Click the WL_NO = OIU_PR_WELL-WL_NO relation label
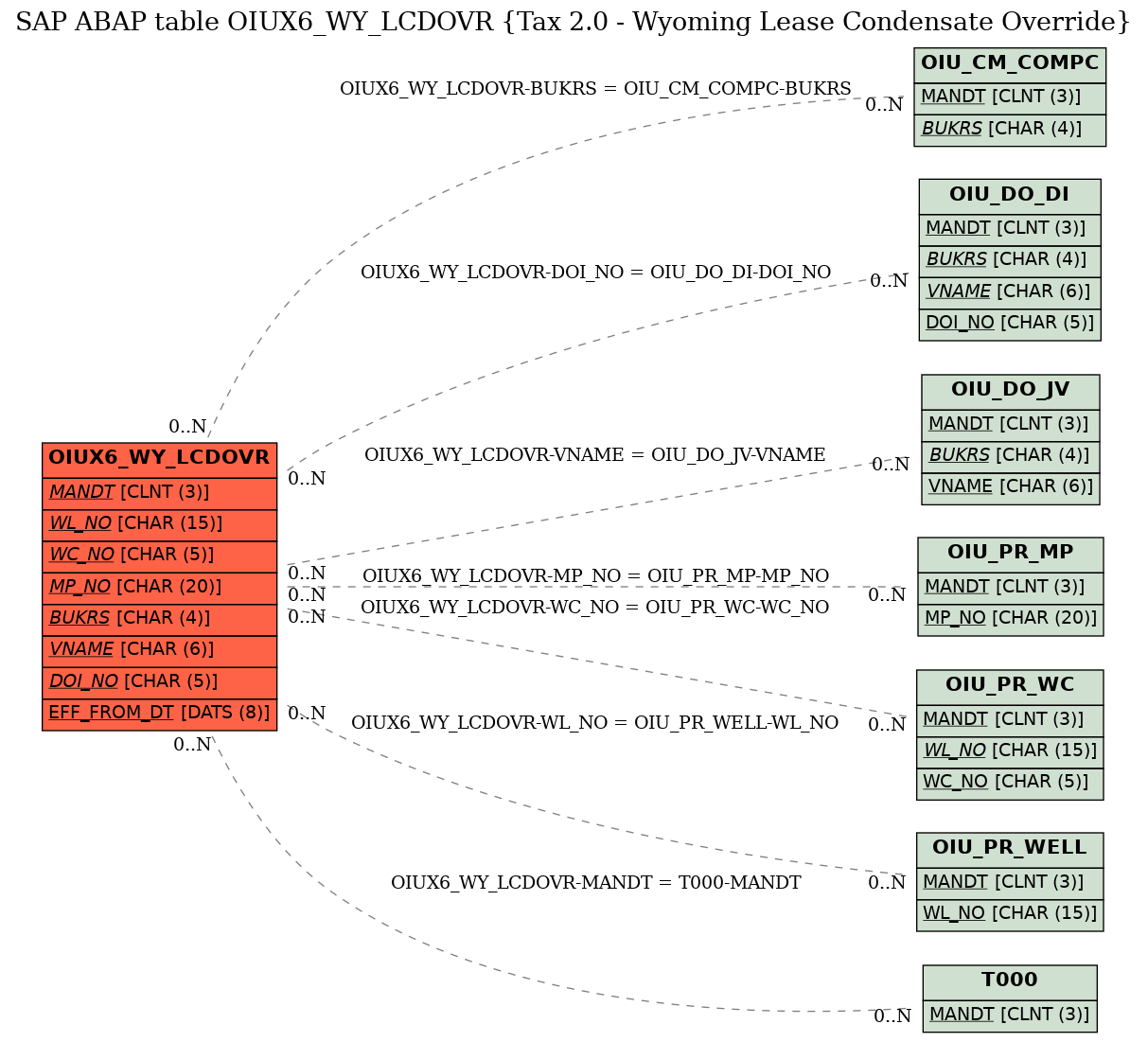 tap(594, 723)
